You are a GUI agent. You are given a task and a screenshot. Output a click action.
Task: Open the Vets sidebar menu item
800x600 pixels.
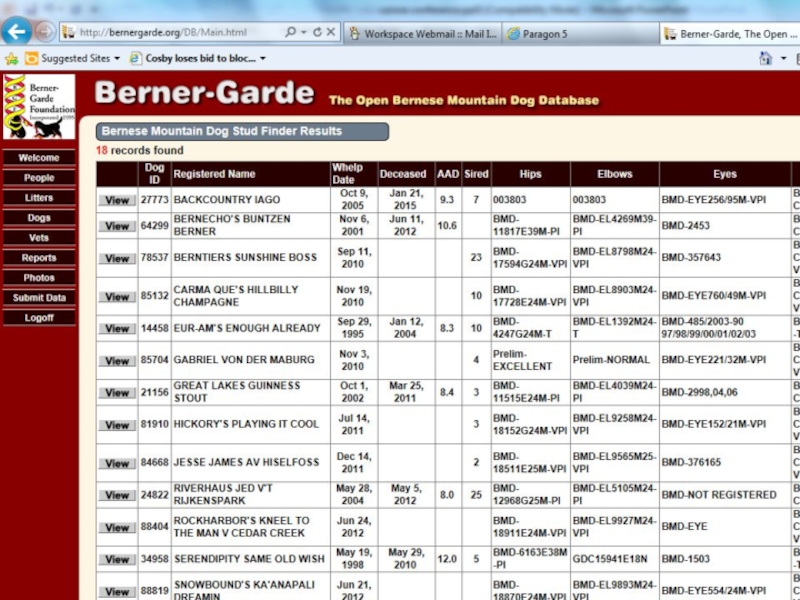39,237
